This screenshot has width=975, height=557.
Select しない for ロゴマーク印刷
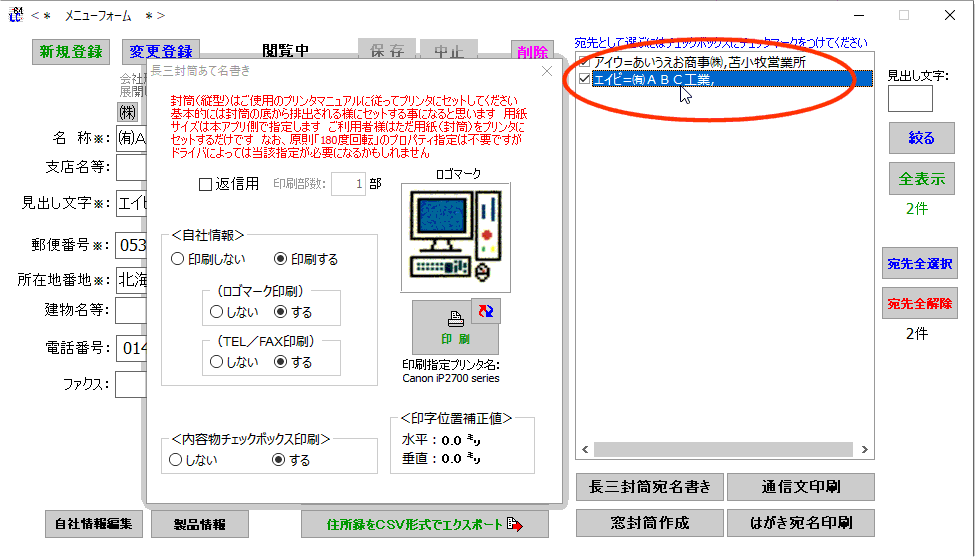[217, 312]
